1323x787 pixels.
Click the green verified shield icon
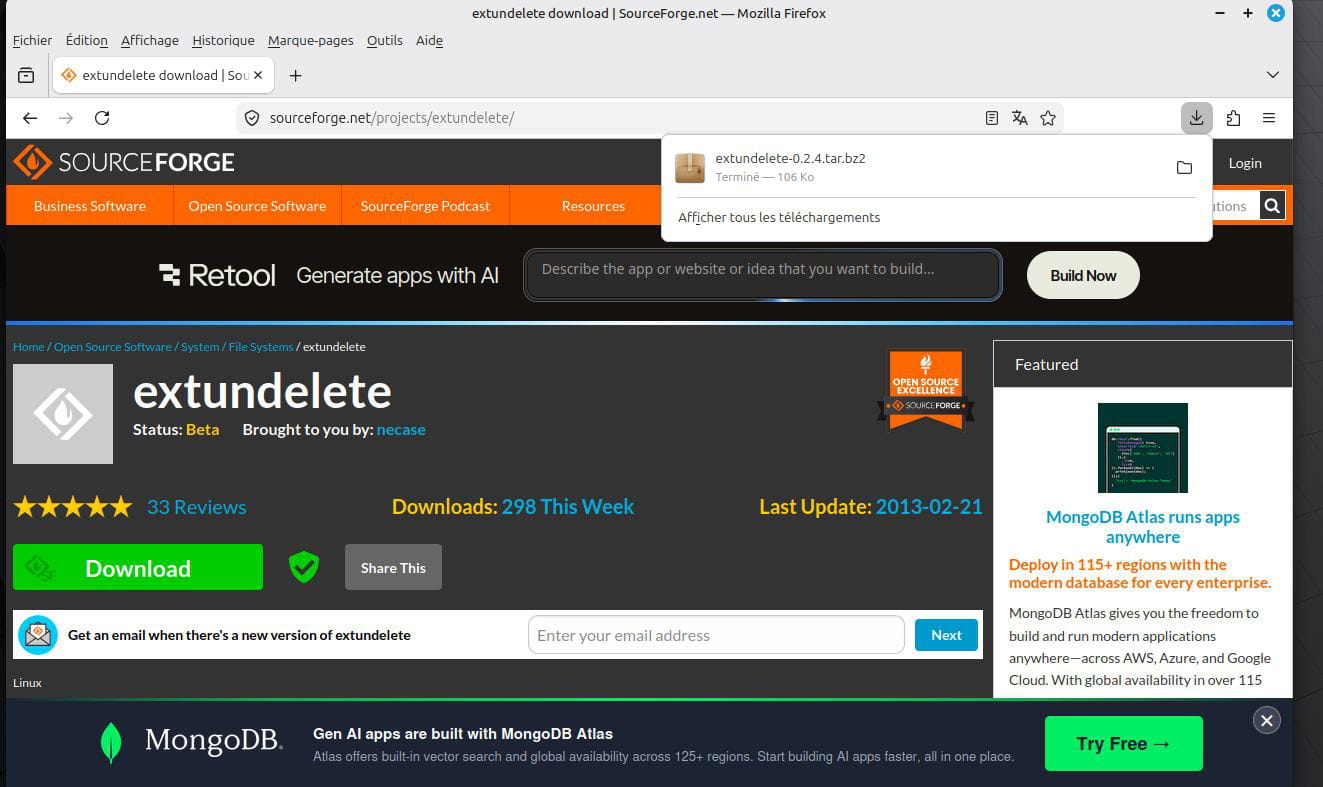click(304, 567)
